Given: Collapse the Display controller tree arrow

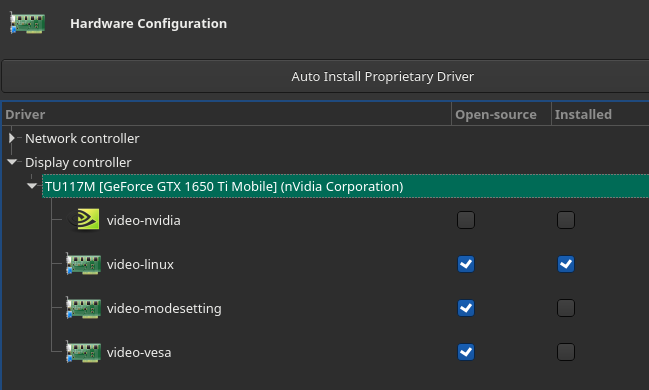Looking at the screenshot, I should [12, 162].
